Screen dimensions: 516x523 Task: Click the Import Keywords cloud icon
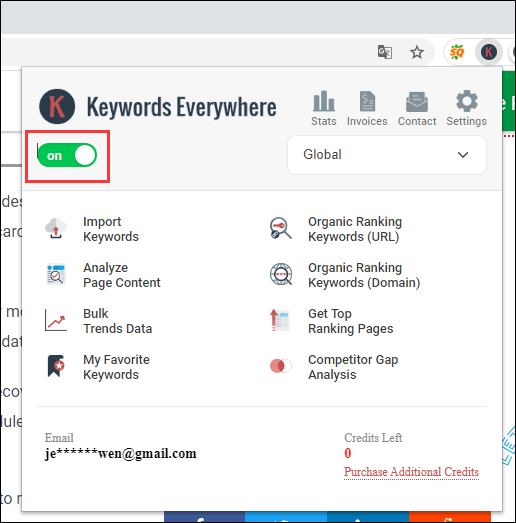coord(56,228)
